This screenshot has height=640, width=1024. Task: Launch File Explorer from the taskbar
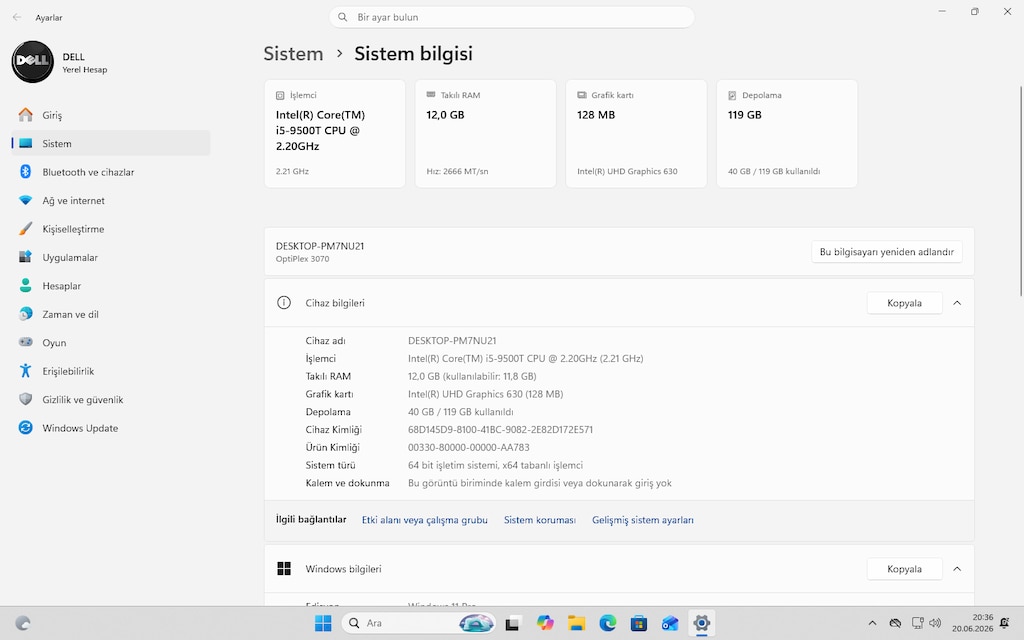click(x=576, y=623)
